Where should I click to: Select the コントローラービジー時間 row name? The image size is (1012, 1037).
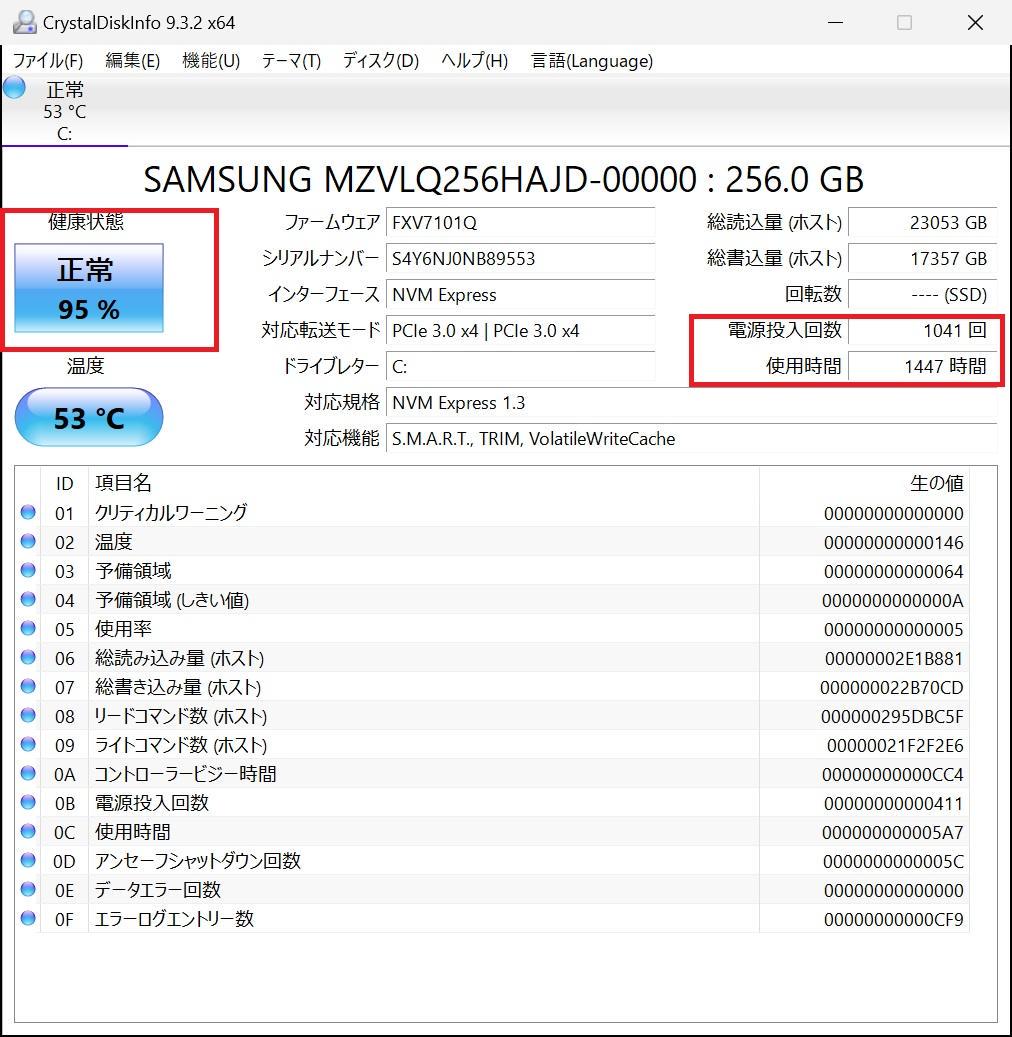point(185,774)
